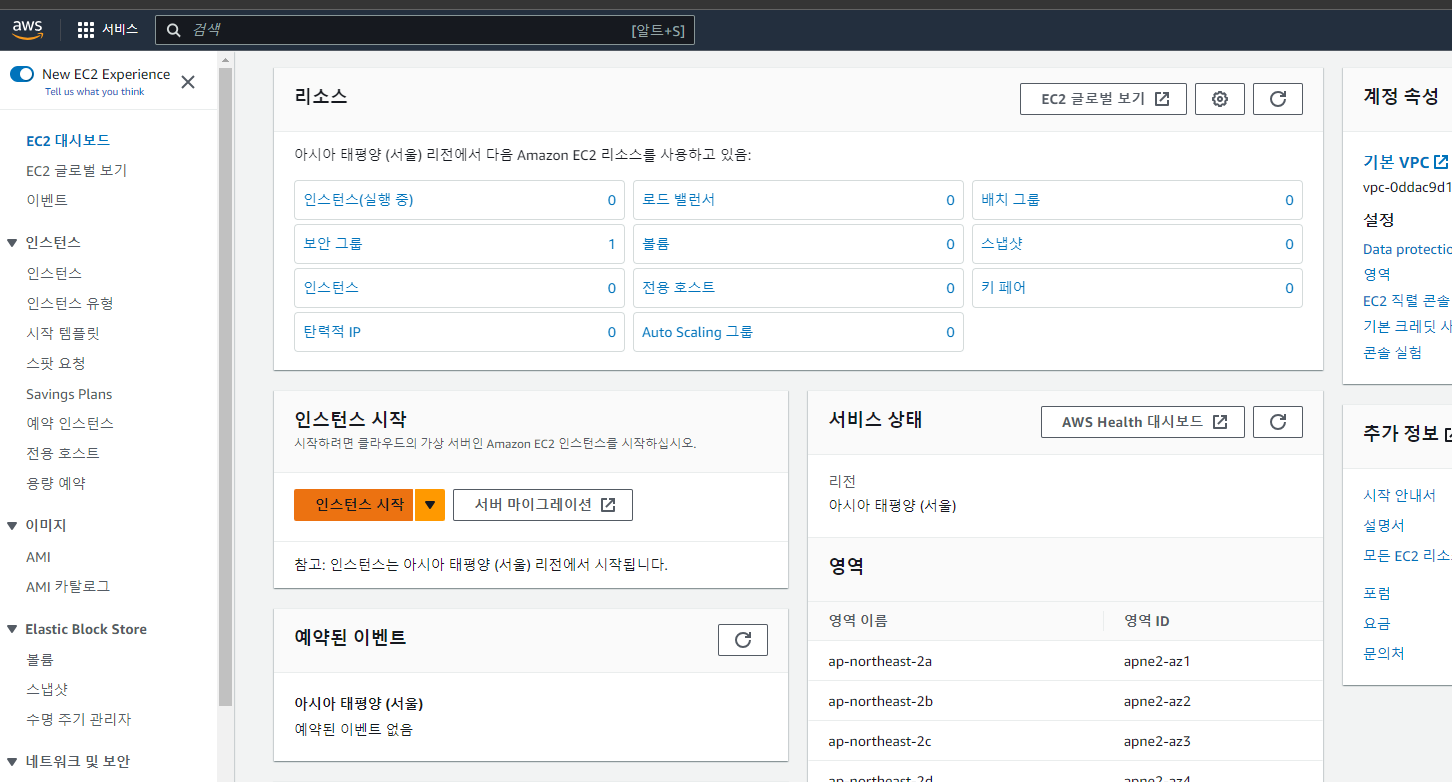This screenshot has width=1452, height=782.
Task: Open 콘솔 실험 link
Action: point(1392,352)
